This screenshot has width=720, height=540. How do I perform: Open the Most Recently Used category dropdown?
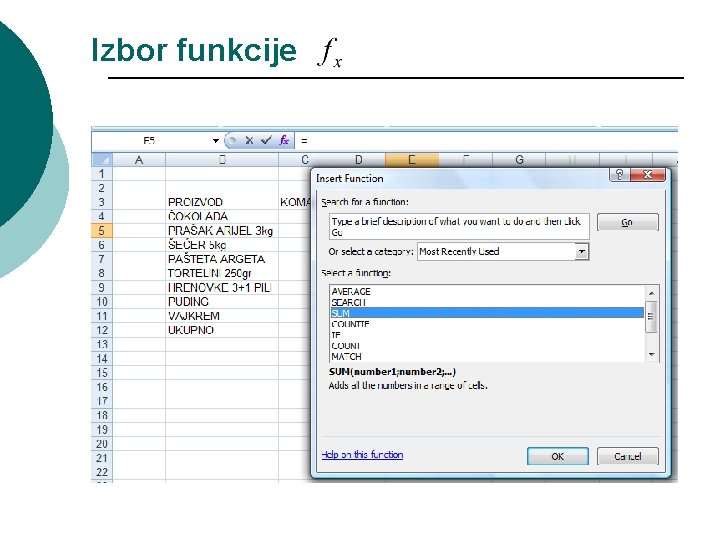click(581, 252)
